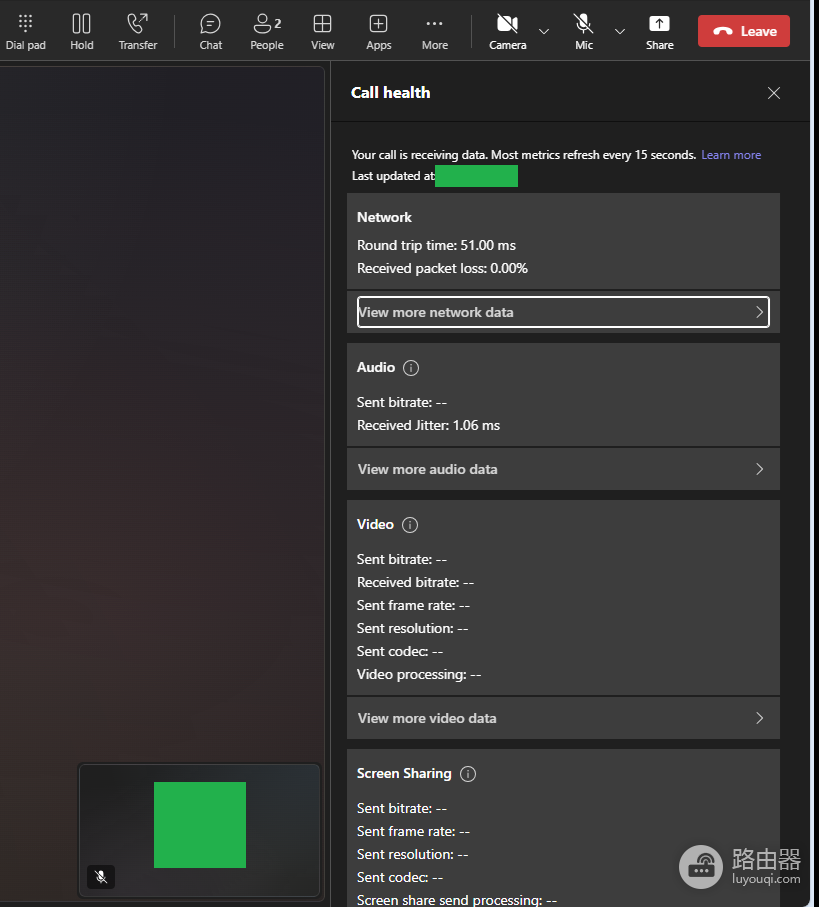Unmute the Mic
819x907 pixels.
[x=584, y=32]
